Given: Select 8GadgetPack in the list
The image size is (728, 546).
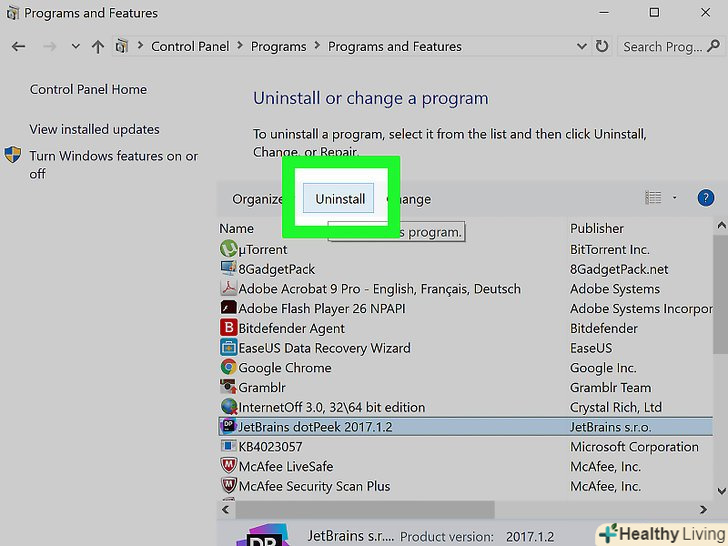Looking at the screenshot, I should tap(276, 269).
